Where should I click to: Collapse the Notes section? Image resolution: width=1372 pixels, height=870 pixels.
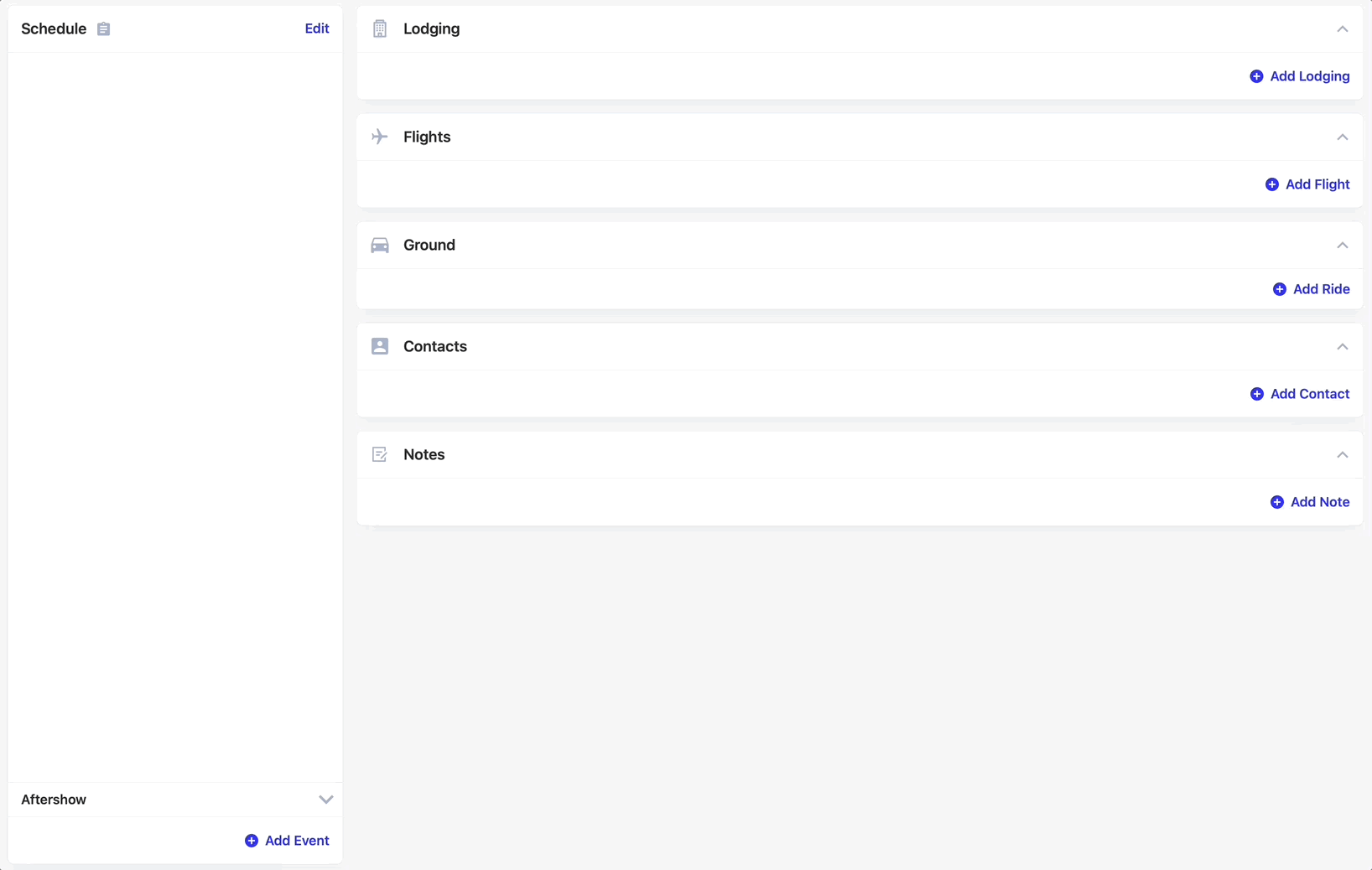1342,454
